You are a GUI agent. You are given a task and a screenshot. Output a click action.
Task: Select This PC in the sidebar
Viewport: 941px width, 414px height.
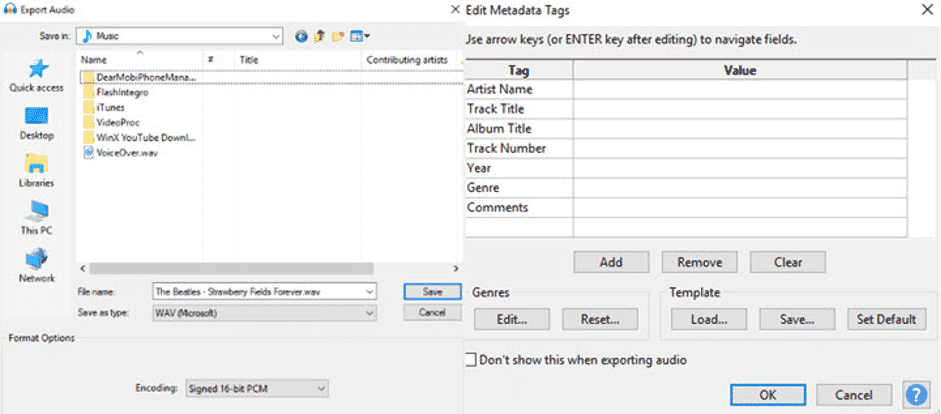(37, 218)
